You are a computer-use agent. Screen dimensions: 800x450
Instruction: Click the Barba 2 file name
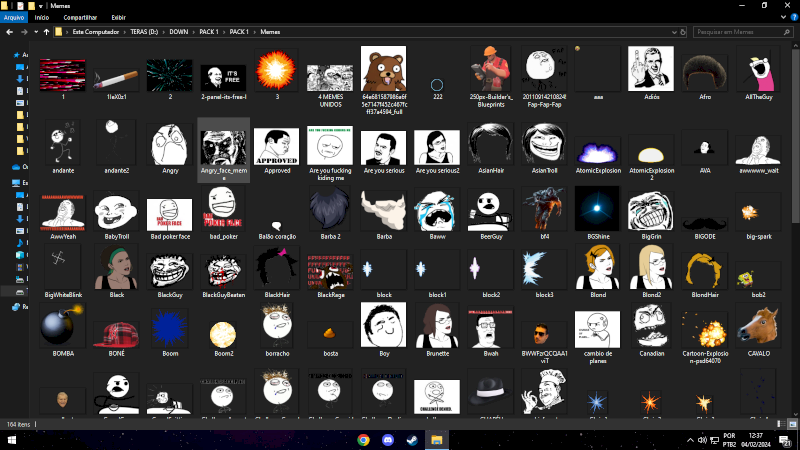(x=330, y=237)
